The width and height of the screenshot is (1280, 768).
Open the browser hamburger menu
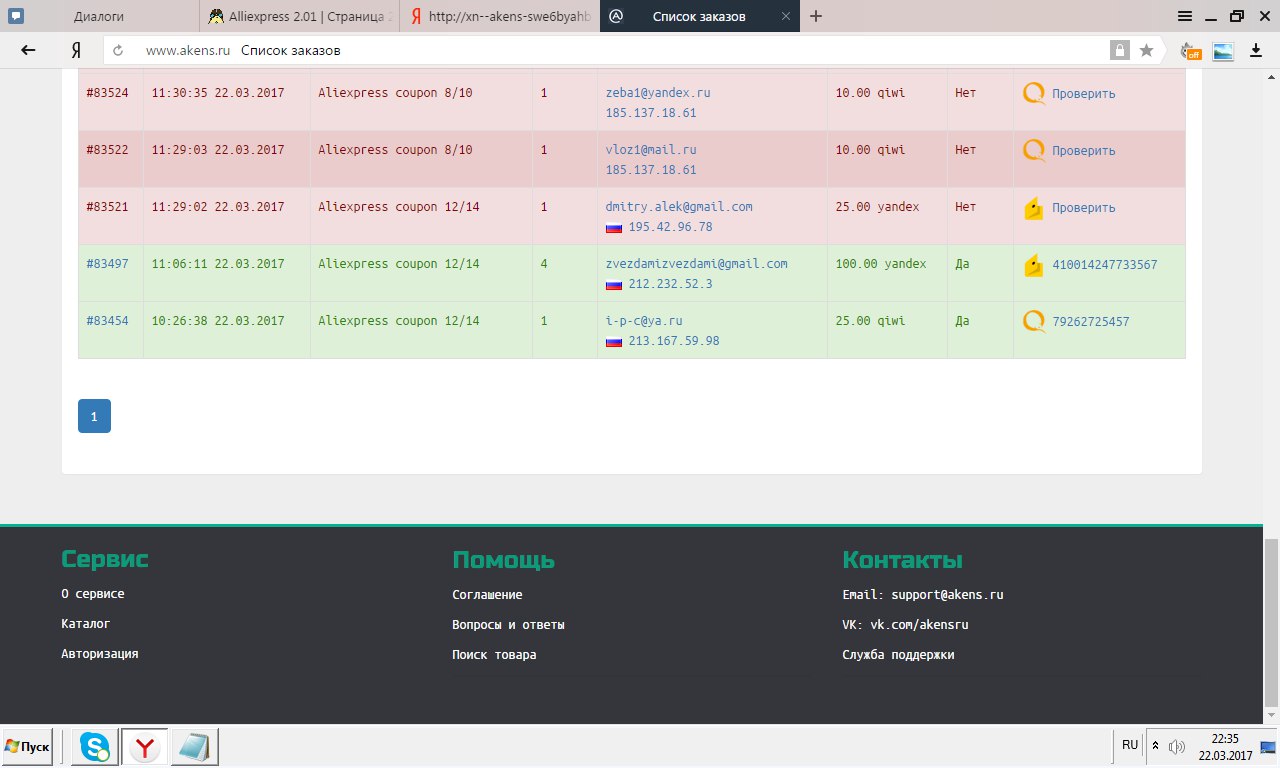(x=1185, y=16)
